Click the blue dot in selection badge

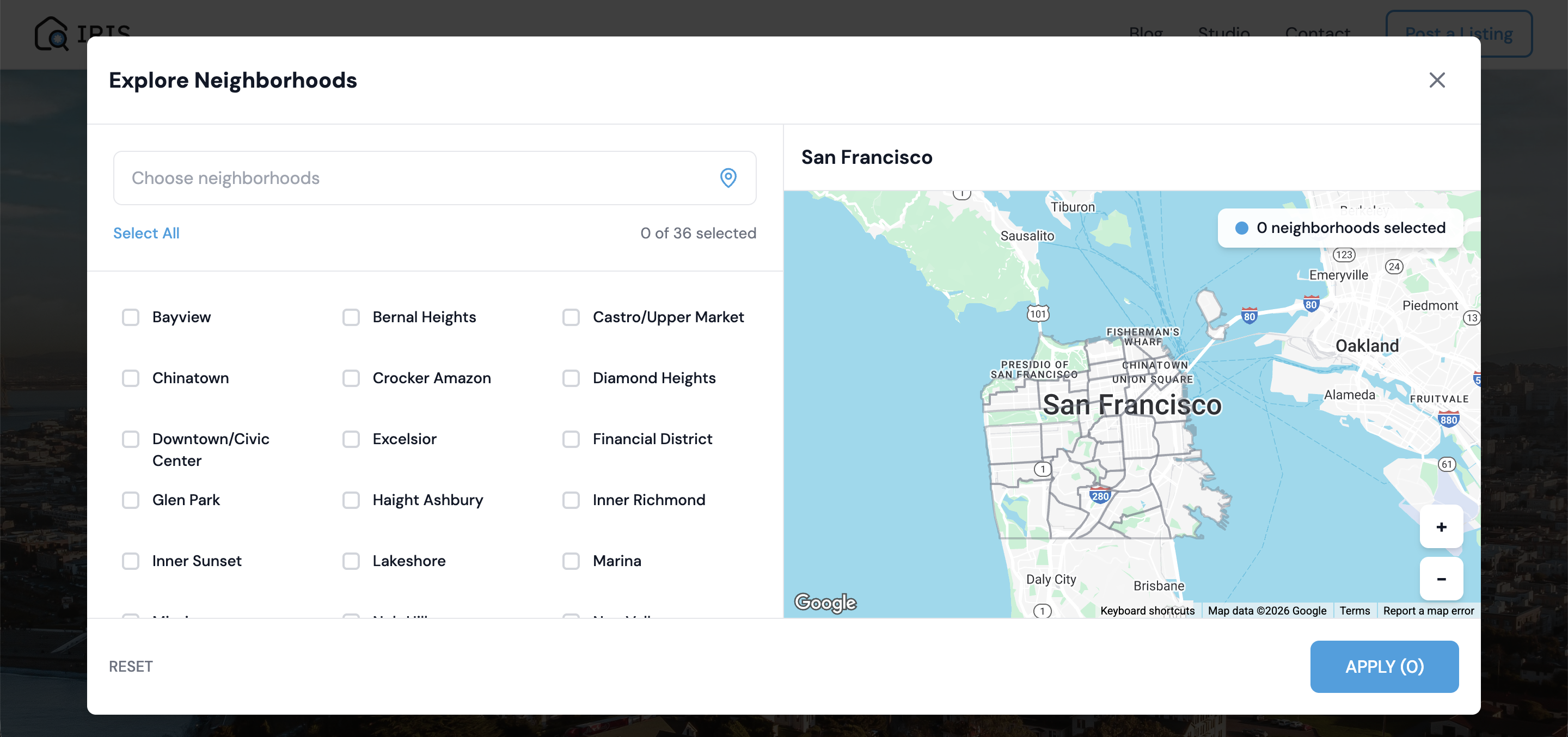1241,228
